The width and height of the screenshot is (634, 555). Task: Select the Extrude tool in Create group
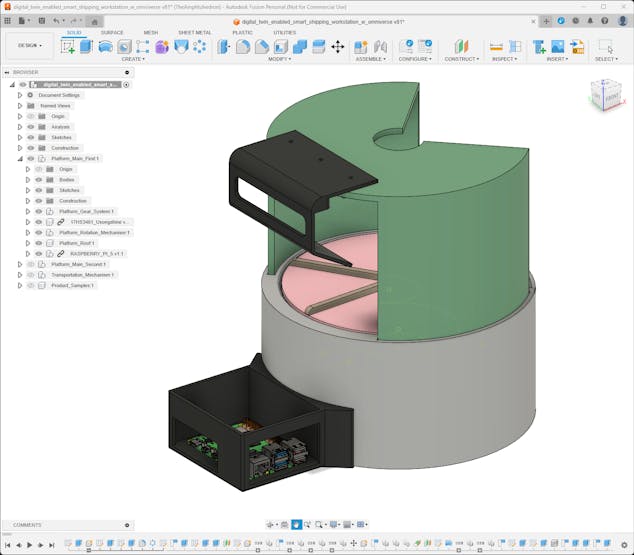[86, 47]
